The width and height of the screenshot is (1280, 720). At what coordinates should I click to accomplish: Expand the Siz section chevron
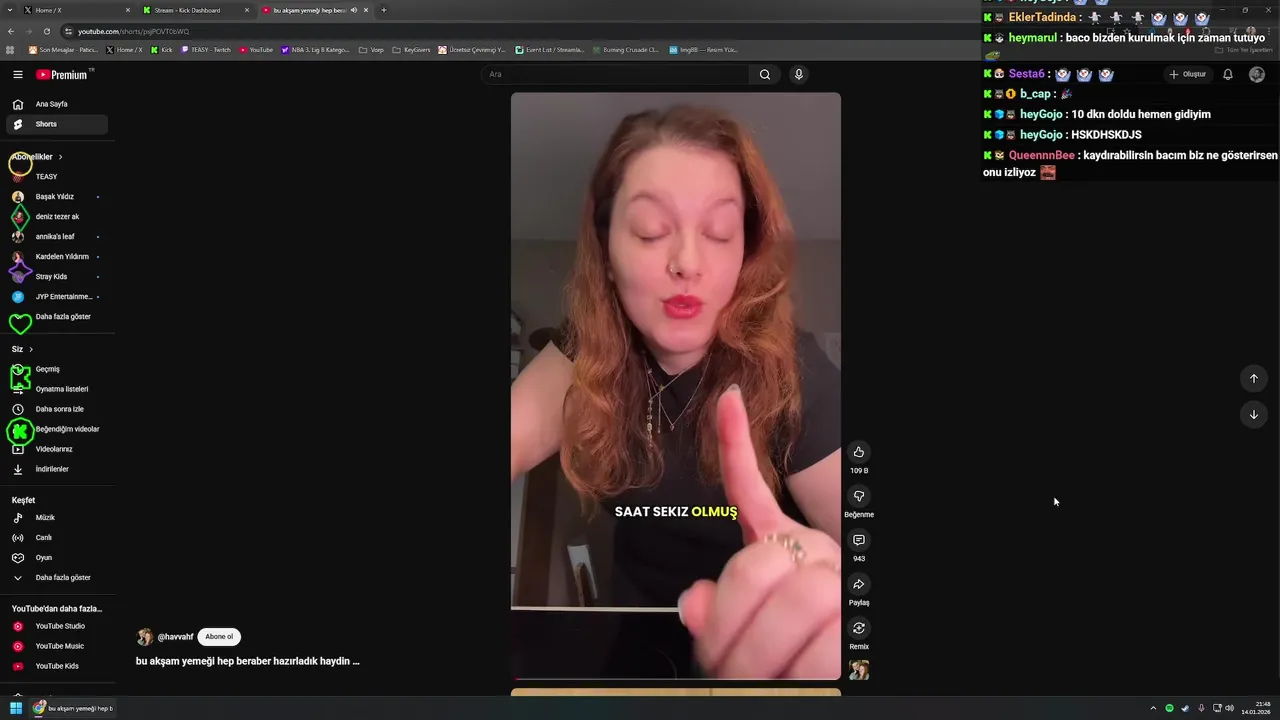pos(31,349)
